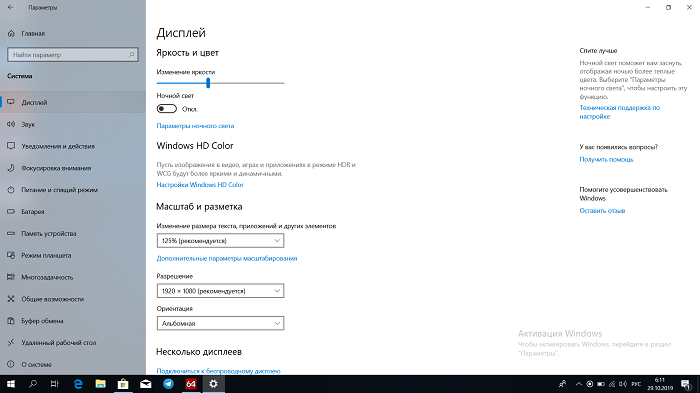Click the battery tray icon
Screen dimensions: 700x393
pos(601,384)
